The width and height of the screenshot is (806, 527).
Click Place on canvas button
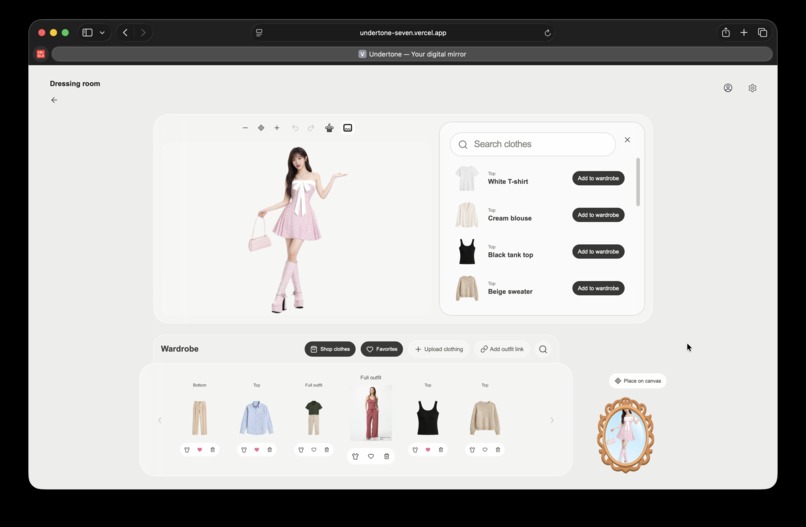point(637,381)
